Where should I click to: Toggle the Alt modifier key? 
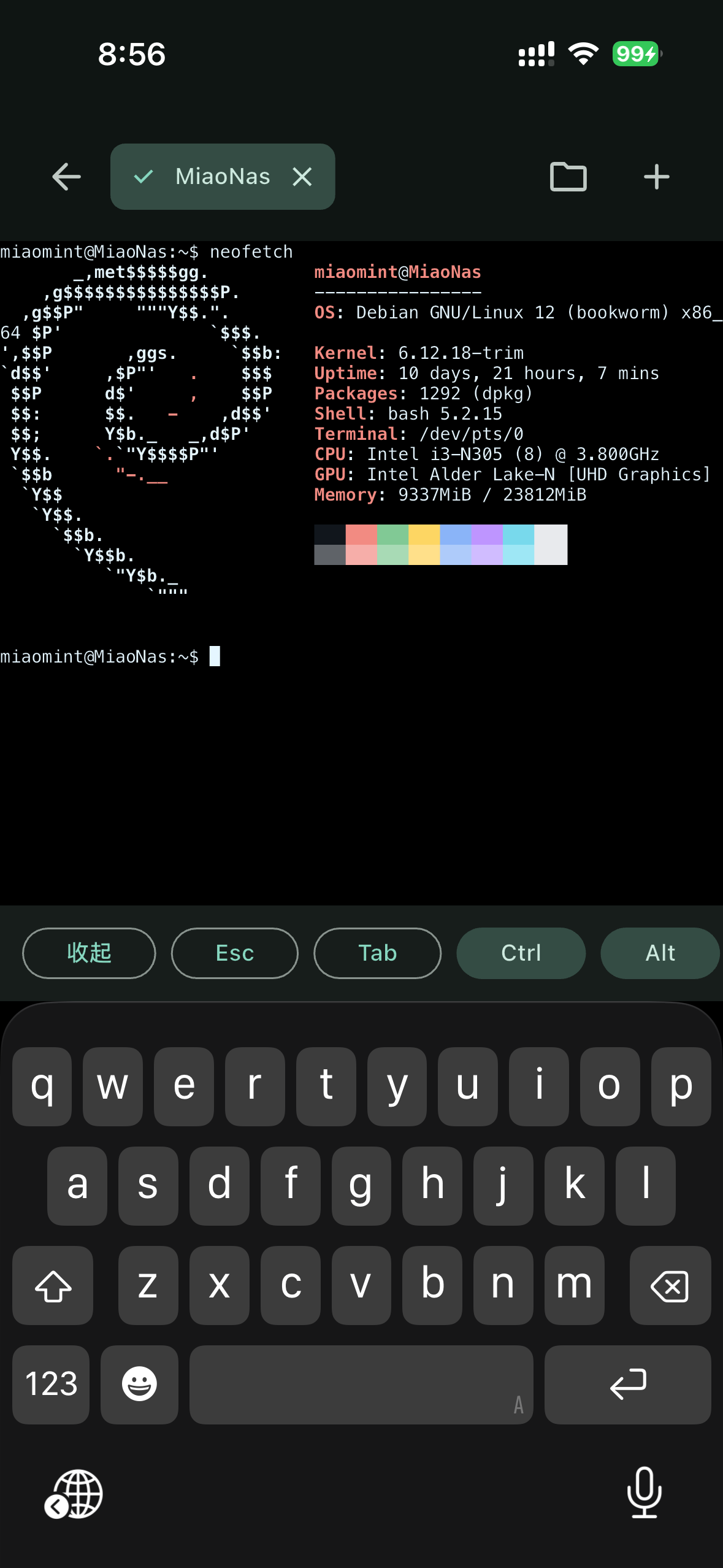pyautogui.click(x=660, y=953)
